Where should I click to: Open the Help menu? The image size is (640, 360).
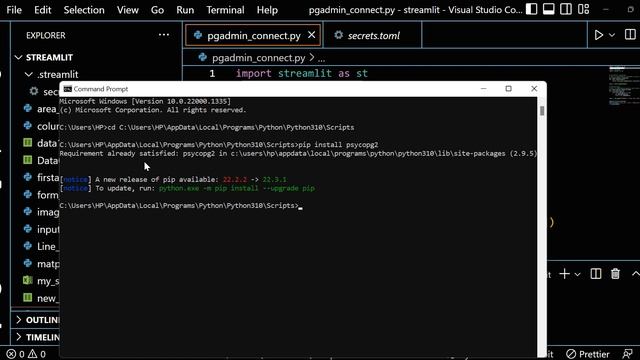267,10
